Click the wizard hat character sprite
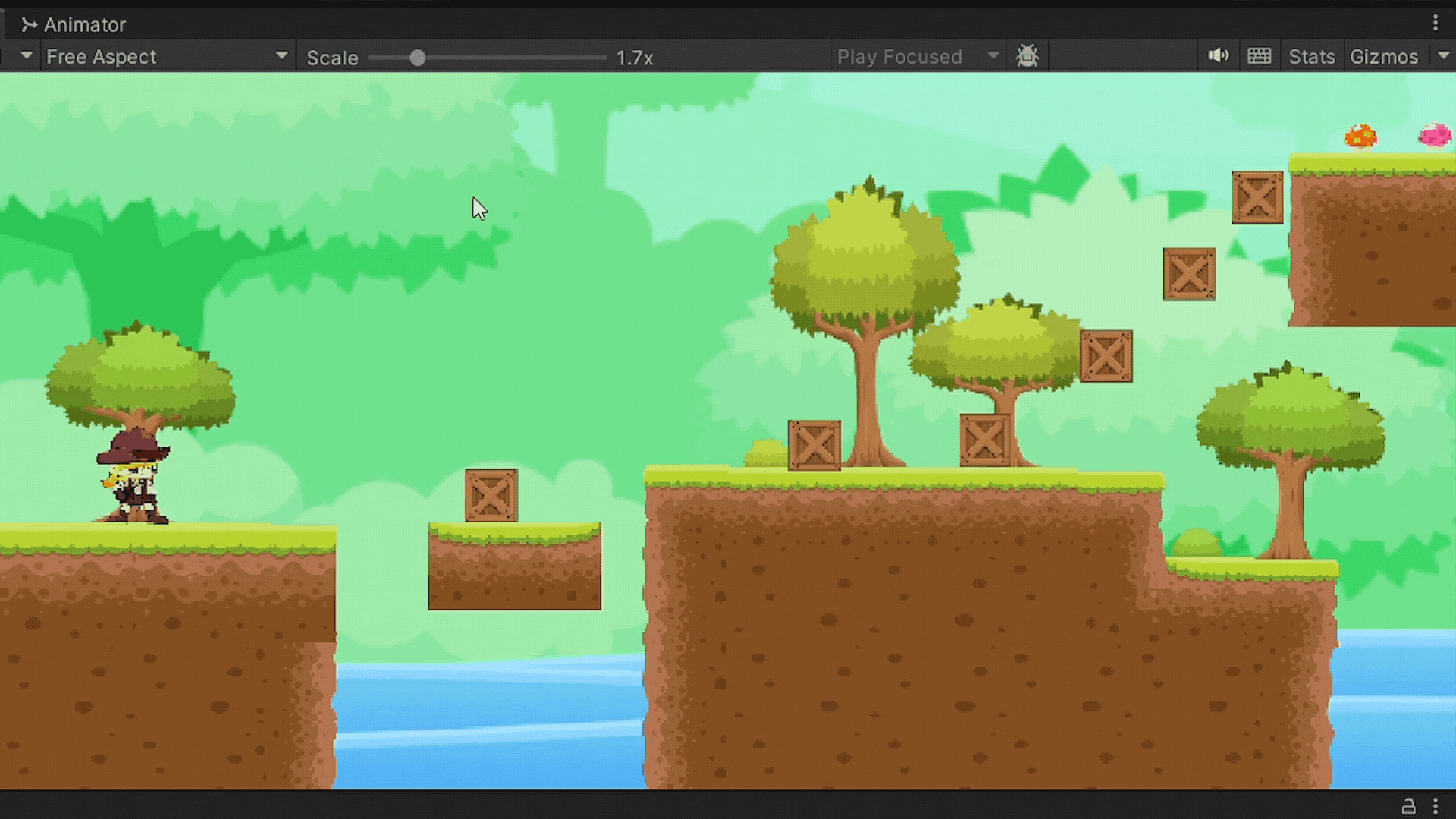Image resolution: width=1456 pixels, height=819 pixels. click(133, 476)
